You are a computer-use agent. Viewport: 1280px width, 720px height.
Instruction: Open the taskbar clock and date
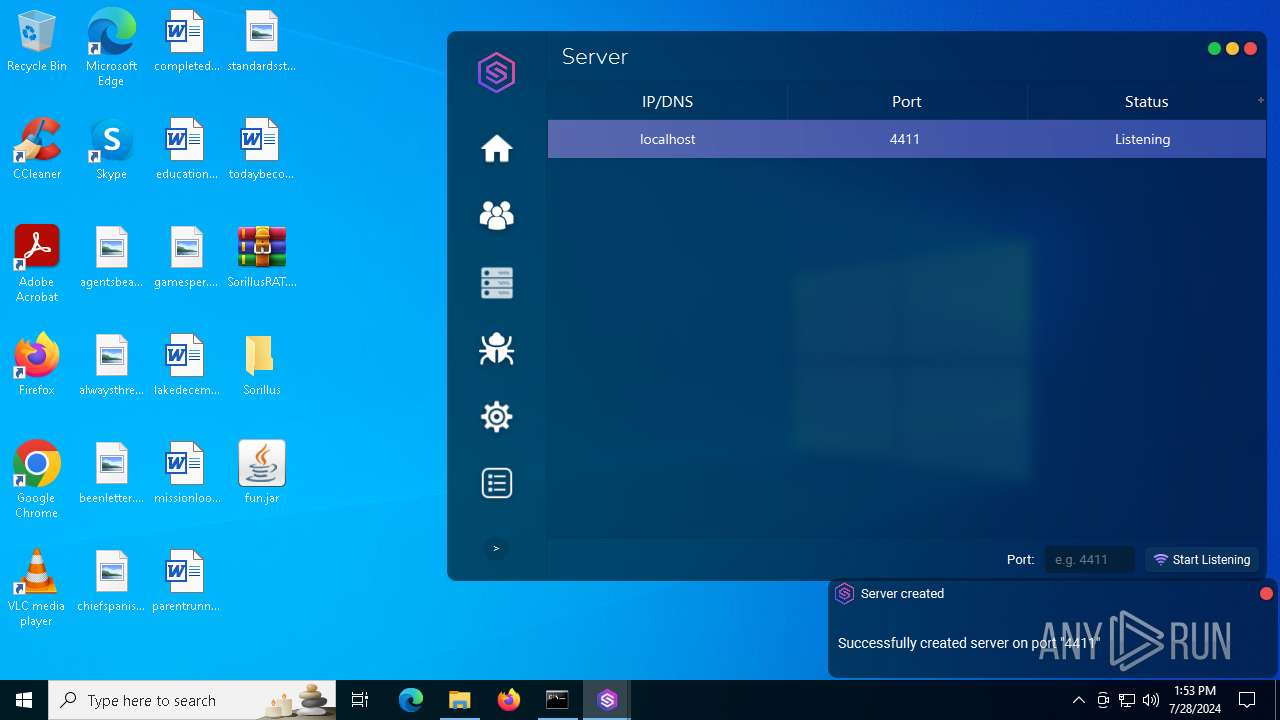tap(1195, 700)
